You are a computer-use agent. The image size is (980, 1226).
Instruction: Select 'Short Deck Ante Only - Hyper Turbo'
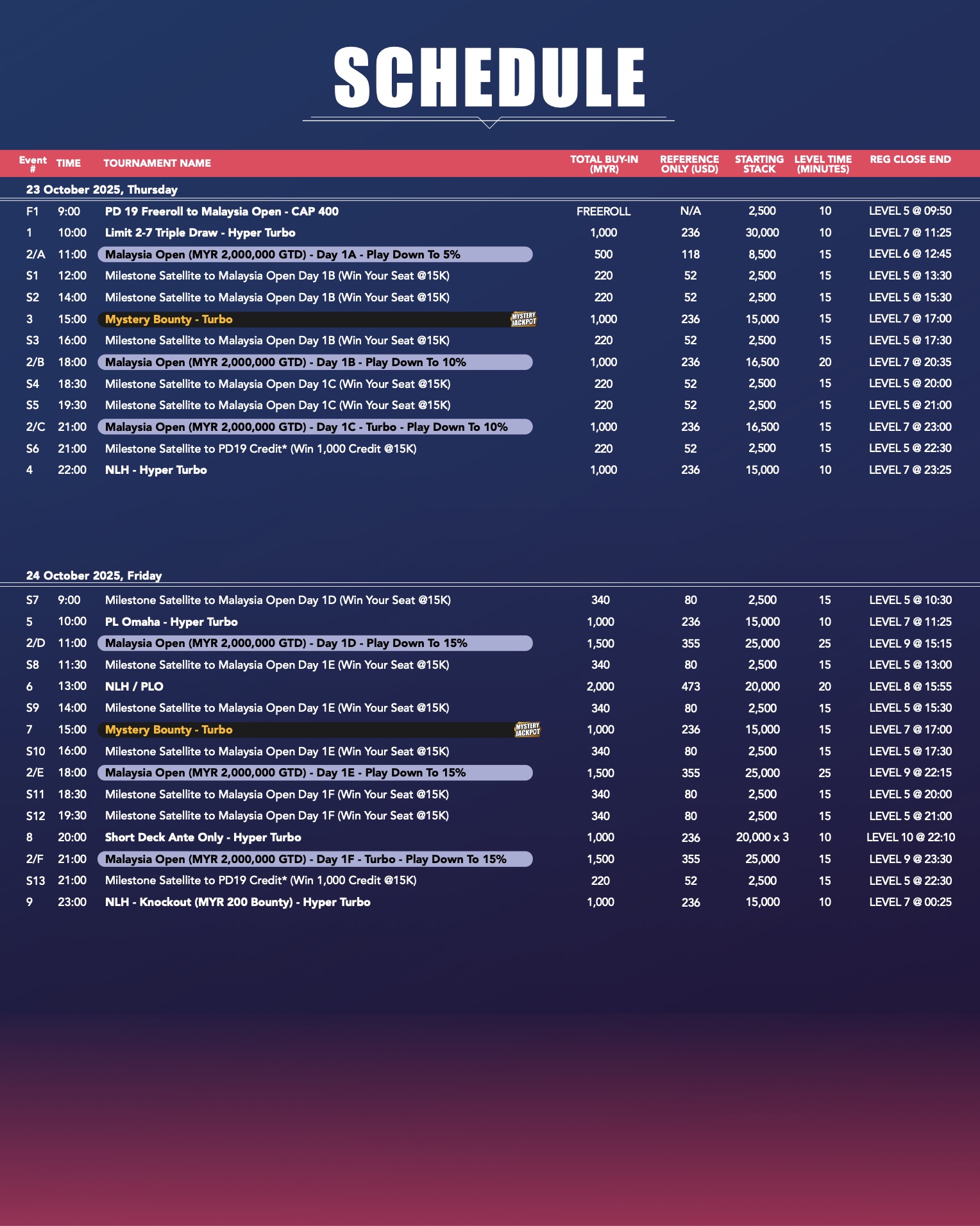click(x=203, y=837)
